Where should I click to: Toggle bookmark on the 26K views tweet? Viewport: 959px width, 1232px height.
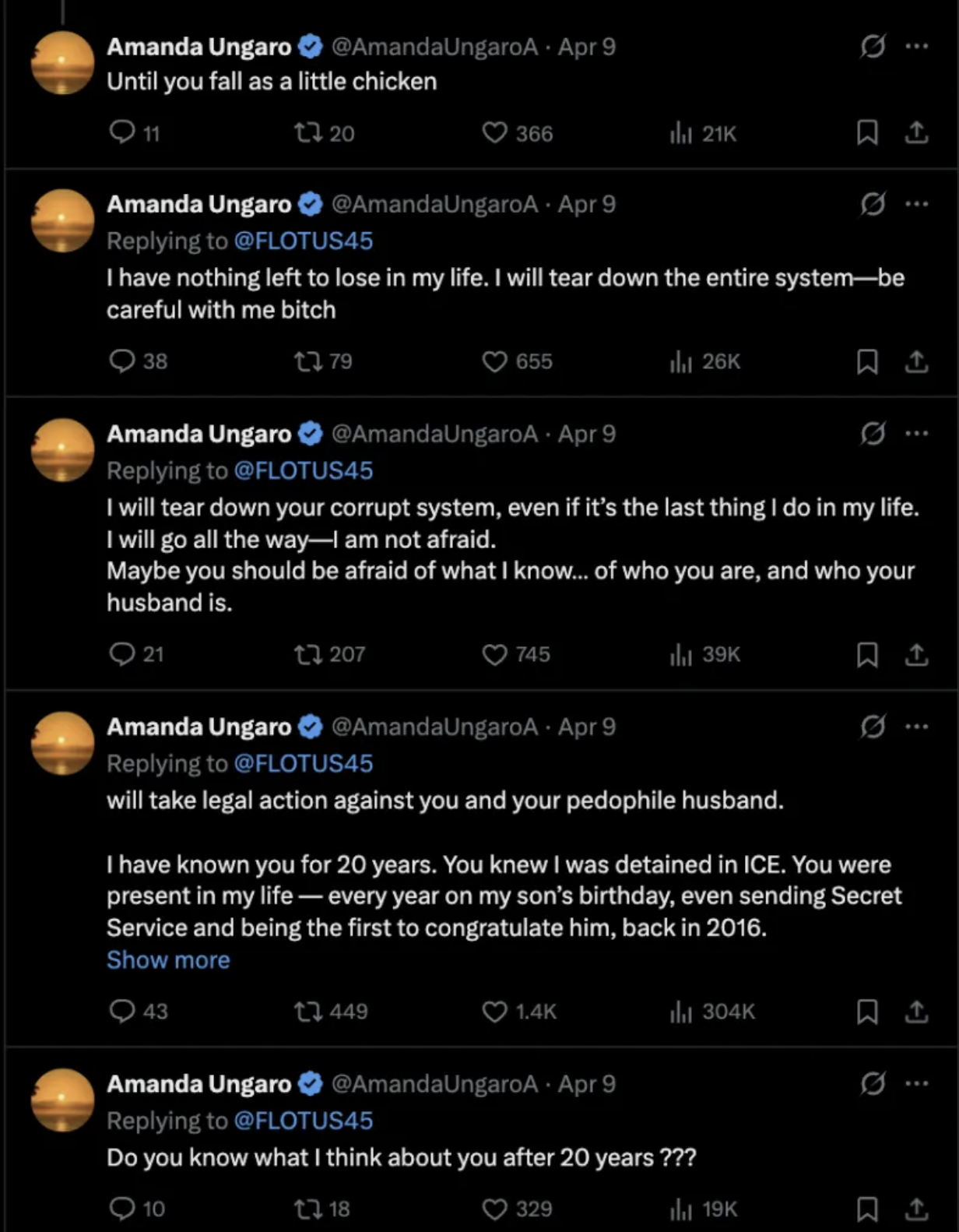click(x=866, y=361)
